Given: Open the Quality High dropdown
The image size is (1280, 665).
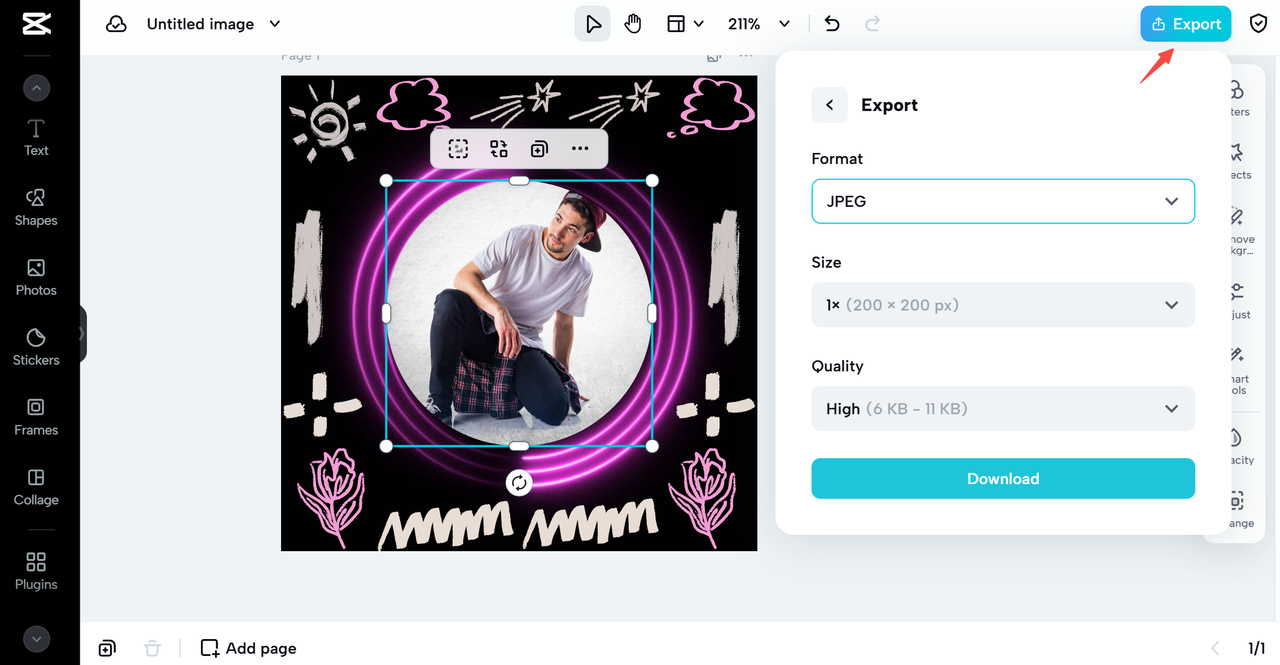Looking at the screenshot, I should point(1003,409).
